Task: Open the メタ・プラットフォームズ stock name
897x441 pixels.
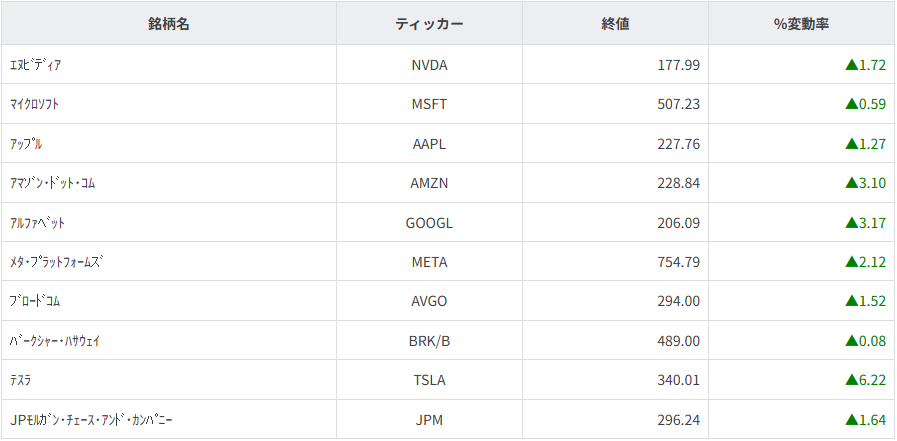Action: [x=57, y=262]
